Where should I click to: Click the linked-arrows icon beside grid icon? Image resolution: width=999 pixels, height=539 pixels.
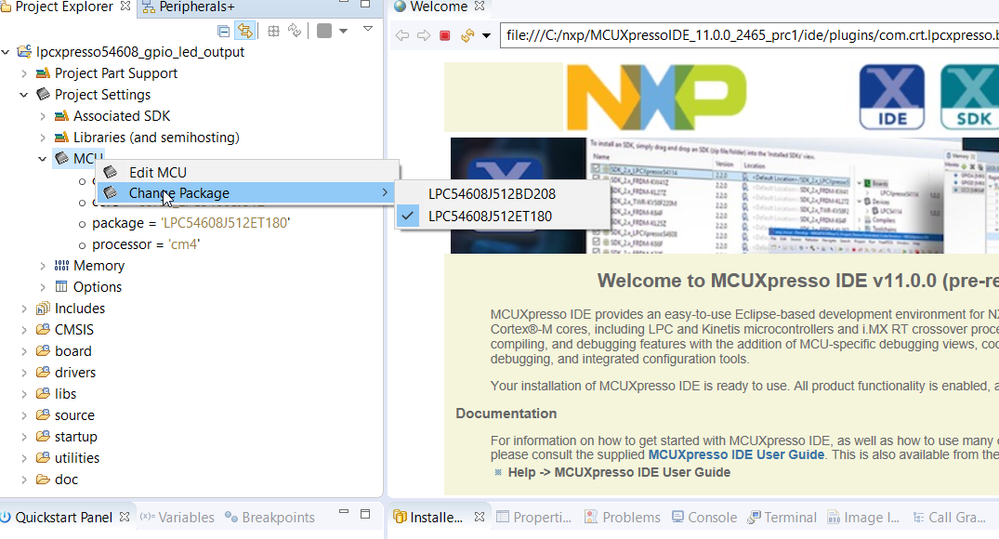coord(294,31)
